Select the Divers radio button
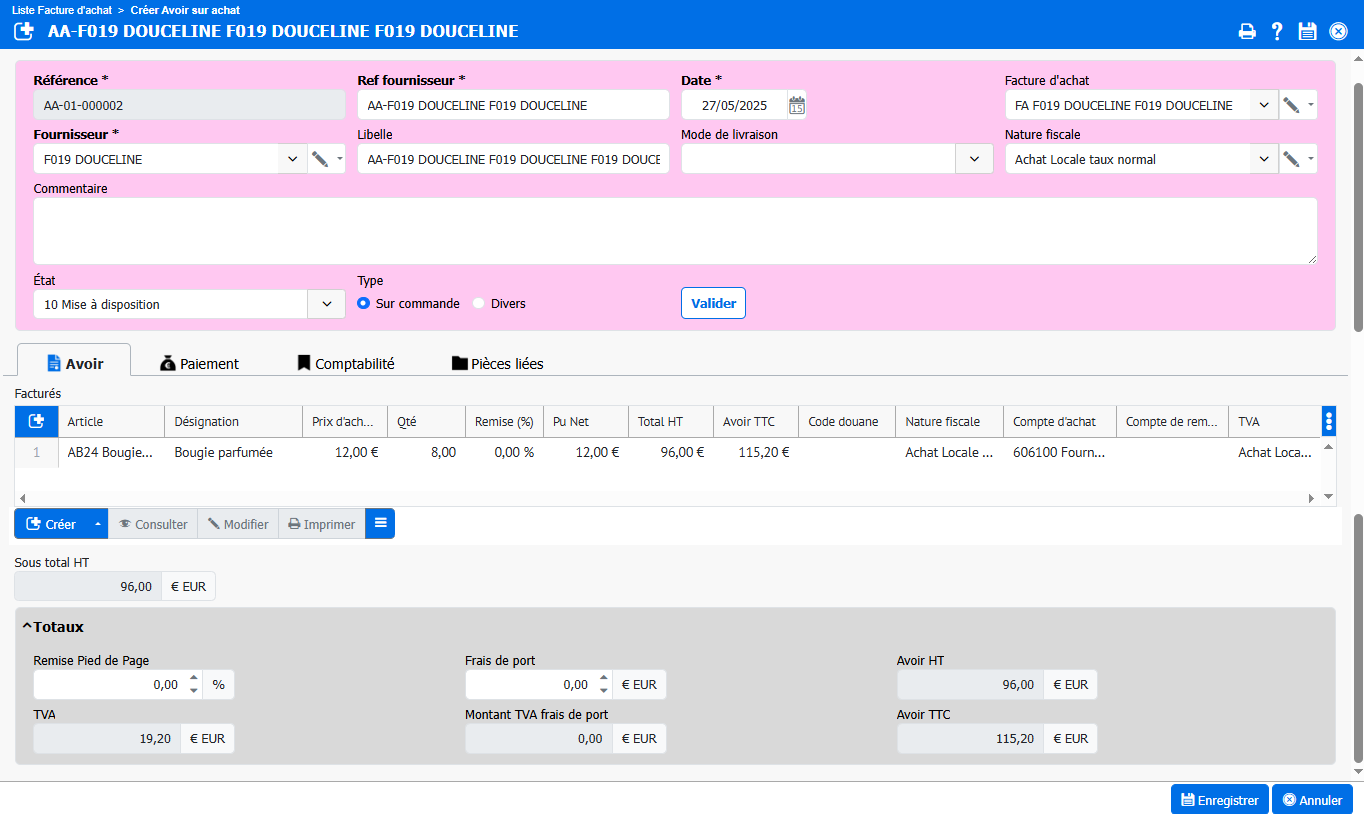Viewport: 1364px width, 834px height. (479, 304)
